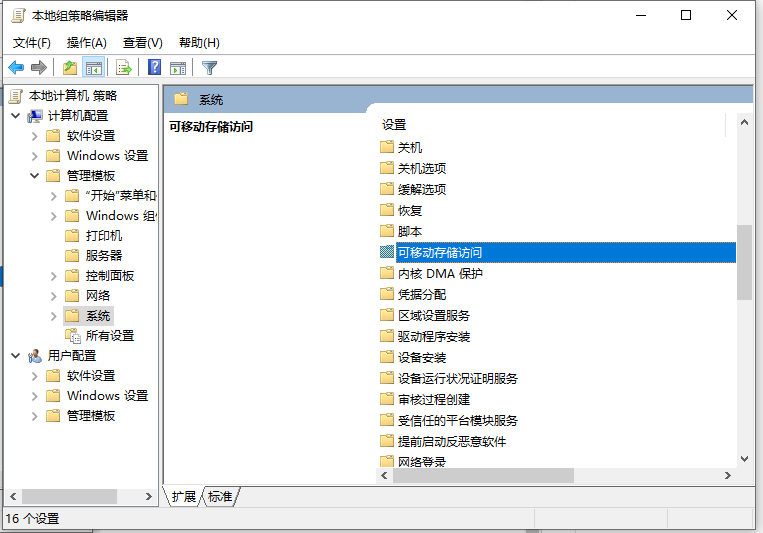The width and height of the screenshot is (763, 533).
Task: Toggle the show/hide action pane icon
Action: pyautogui.click(x=178, y=68)
